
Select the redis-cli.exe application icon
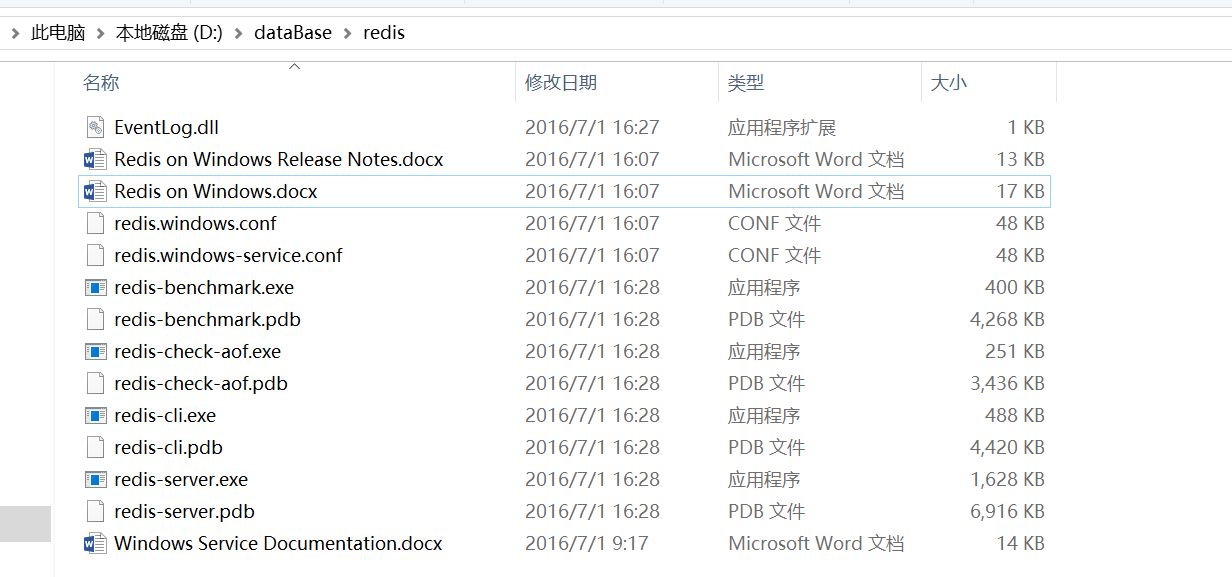point(96,416)
